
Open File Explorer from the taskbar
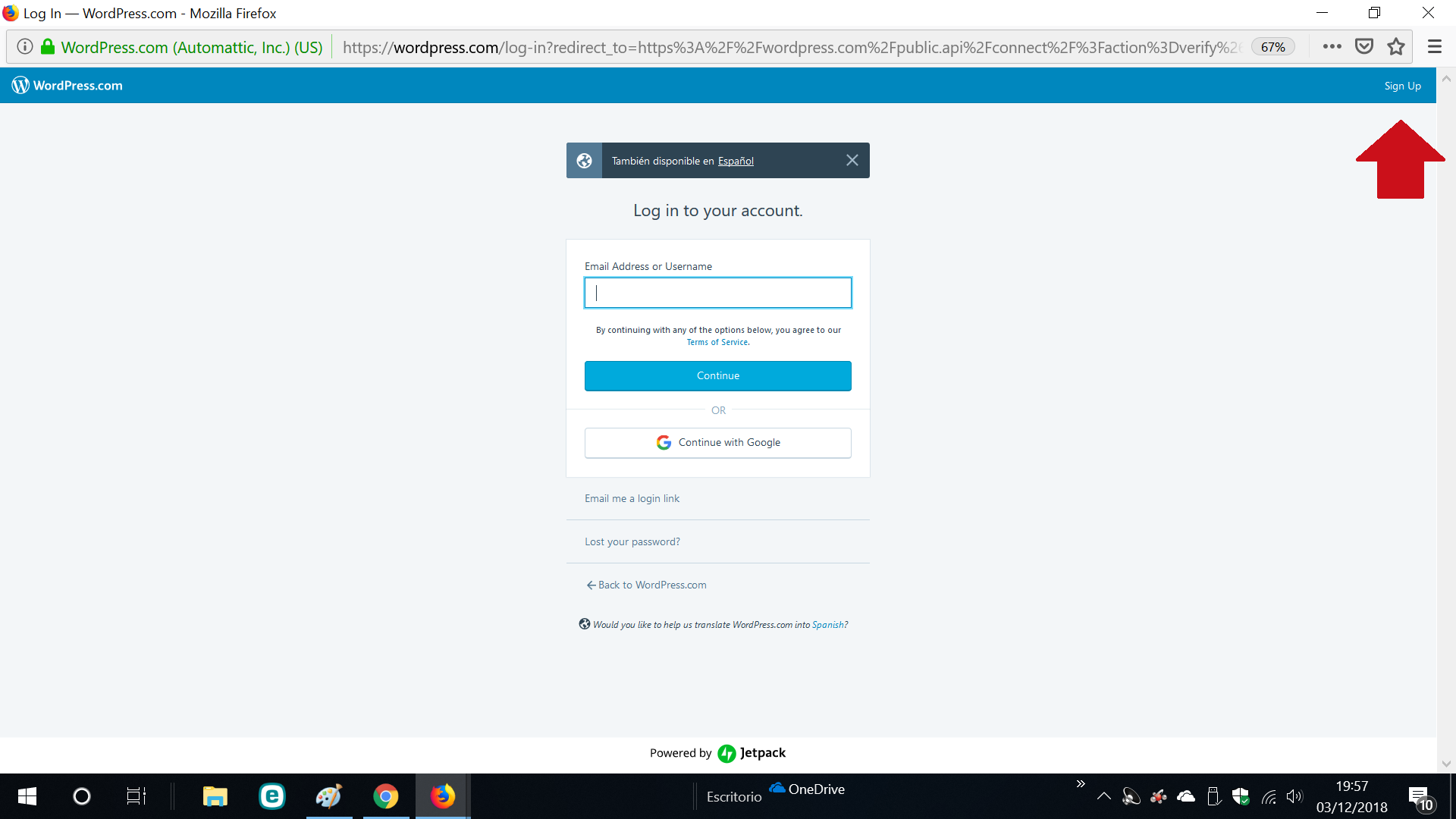pyautogui.click(x=215, y=796)
